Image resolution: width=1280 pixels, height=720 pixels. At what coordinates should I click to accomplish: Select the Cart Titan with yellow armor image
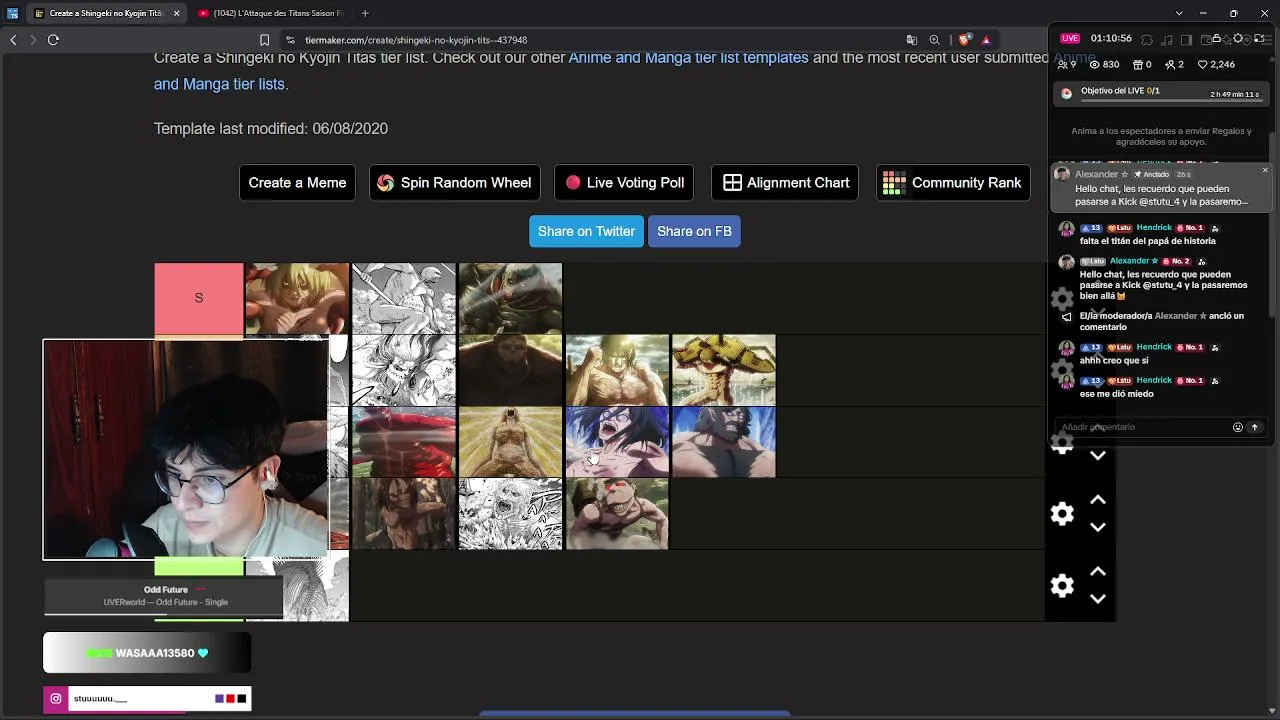724,370
